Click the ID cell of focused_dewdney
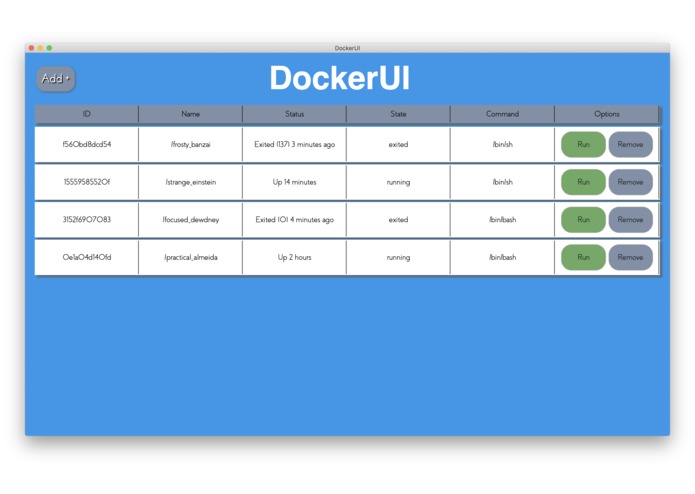The image size is (695, 494). pyautogui.click(x=86, y=220)
